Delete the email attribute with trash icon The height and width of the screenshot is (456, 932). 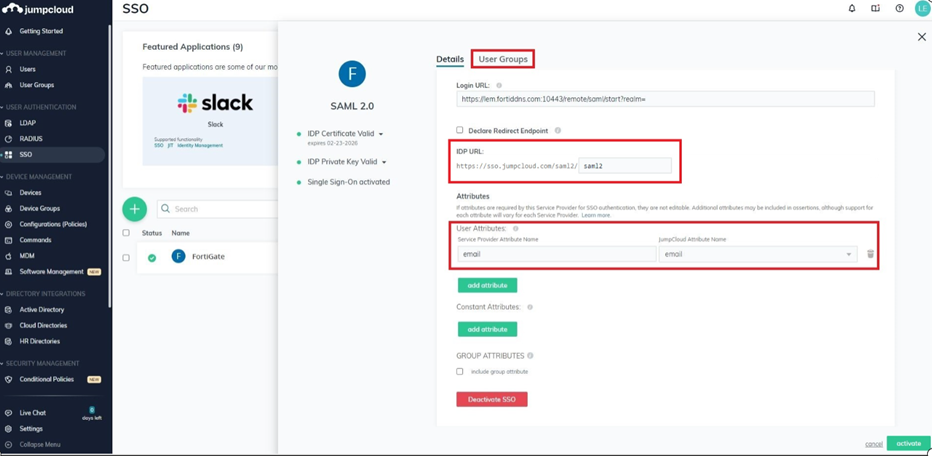(x=870, y=254)
